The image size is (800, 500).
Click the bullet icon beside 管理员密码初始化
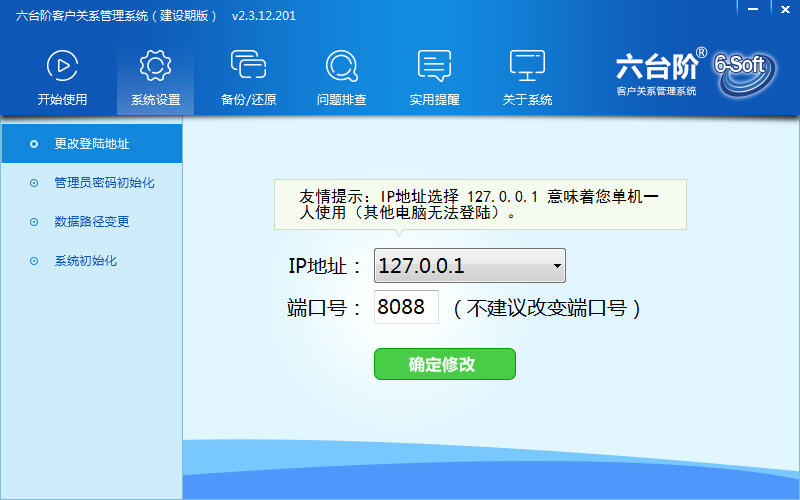[34, 183]
